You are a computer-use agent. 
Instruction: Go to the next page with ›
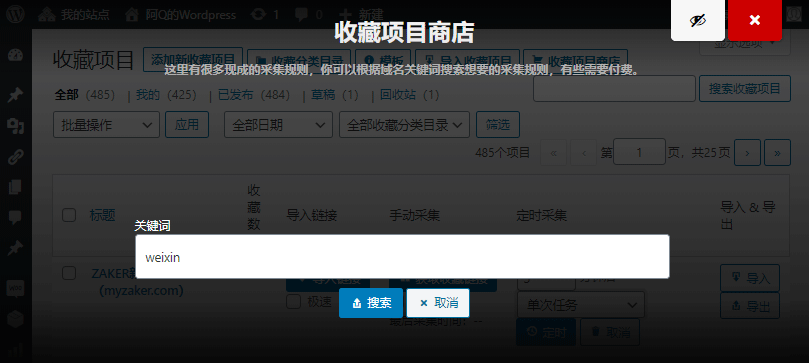coord(747,153)
